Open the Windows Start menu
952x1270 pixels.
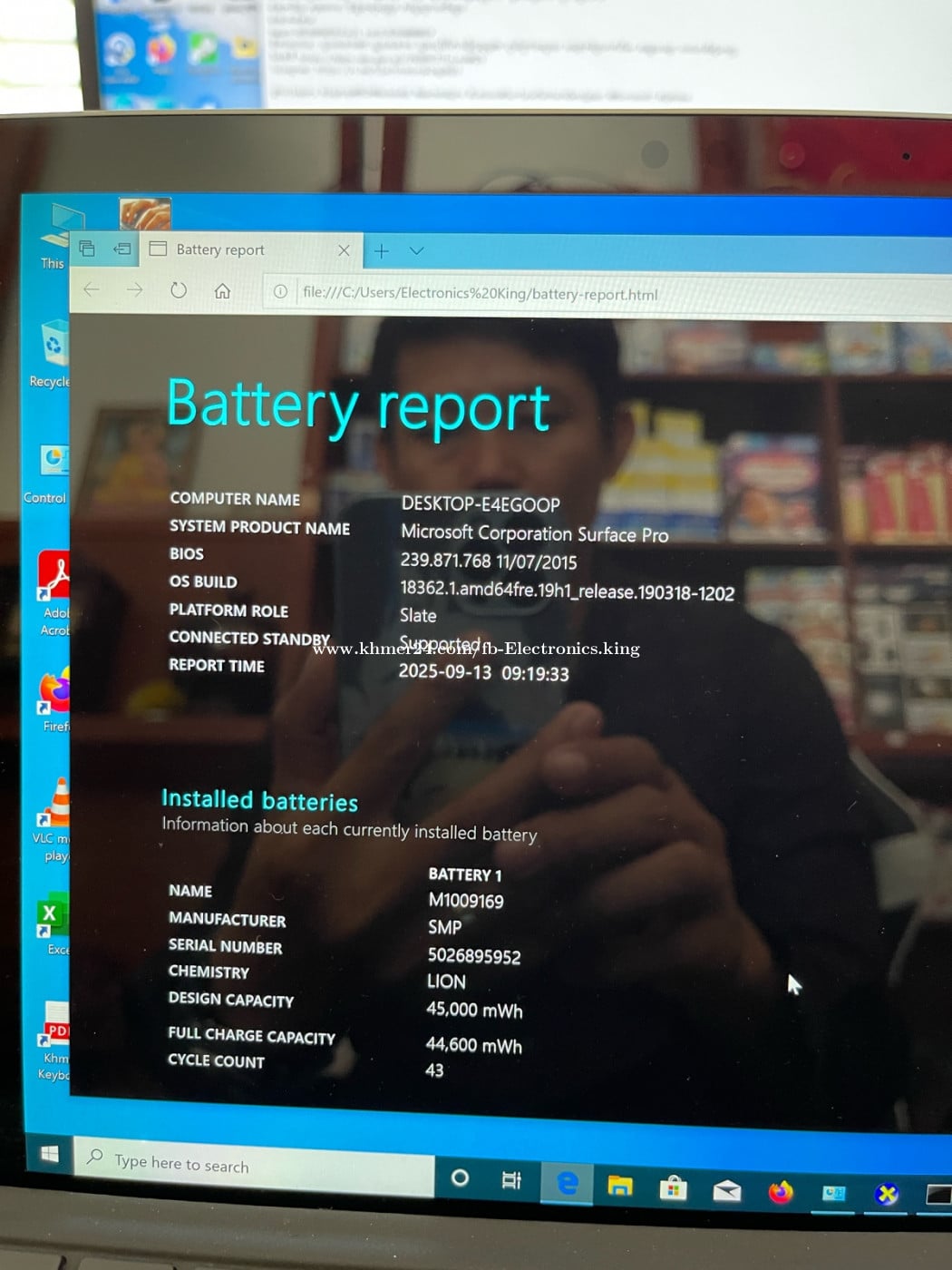coord(50,1153)
